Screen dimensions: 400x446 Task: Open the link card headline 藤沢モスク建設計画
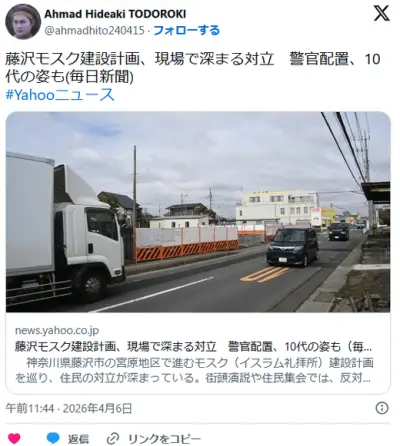click(x=193, y=347)
